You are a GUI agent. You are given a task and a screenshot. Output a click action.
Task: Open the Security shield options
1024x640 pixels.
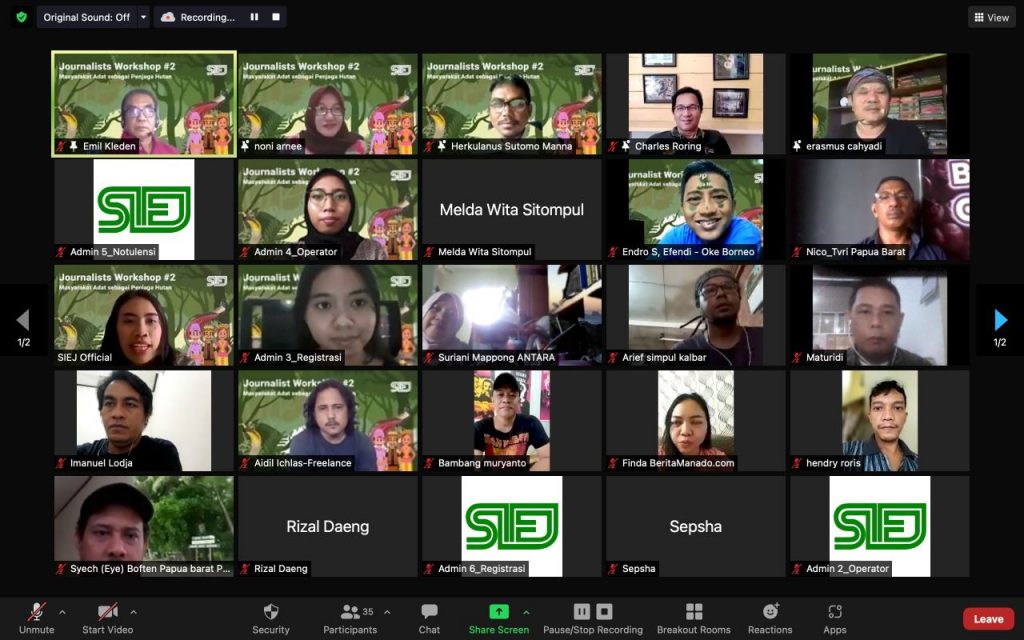pos(270,618)
